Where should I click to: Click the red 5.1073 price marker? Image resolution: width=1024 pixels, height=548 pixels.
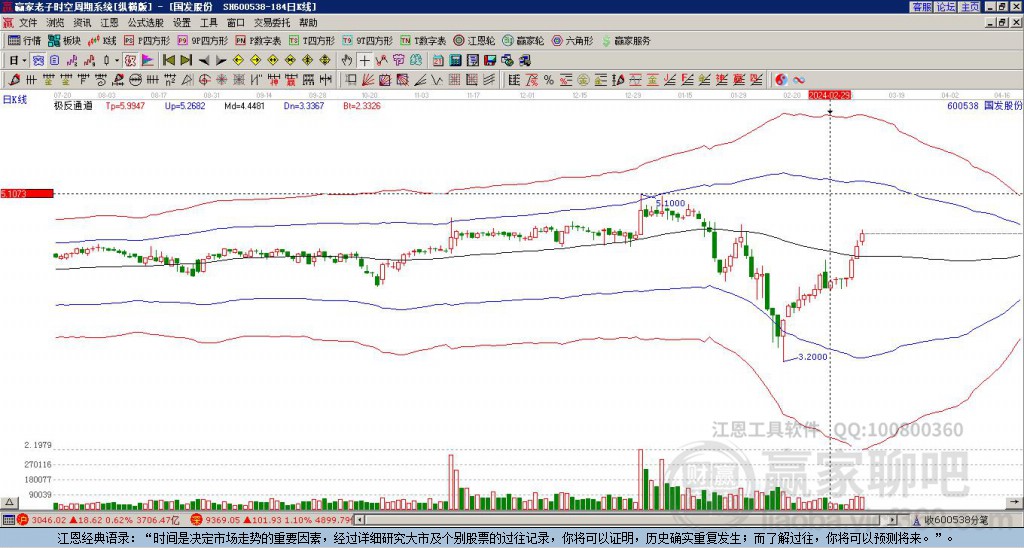(27, 194)
